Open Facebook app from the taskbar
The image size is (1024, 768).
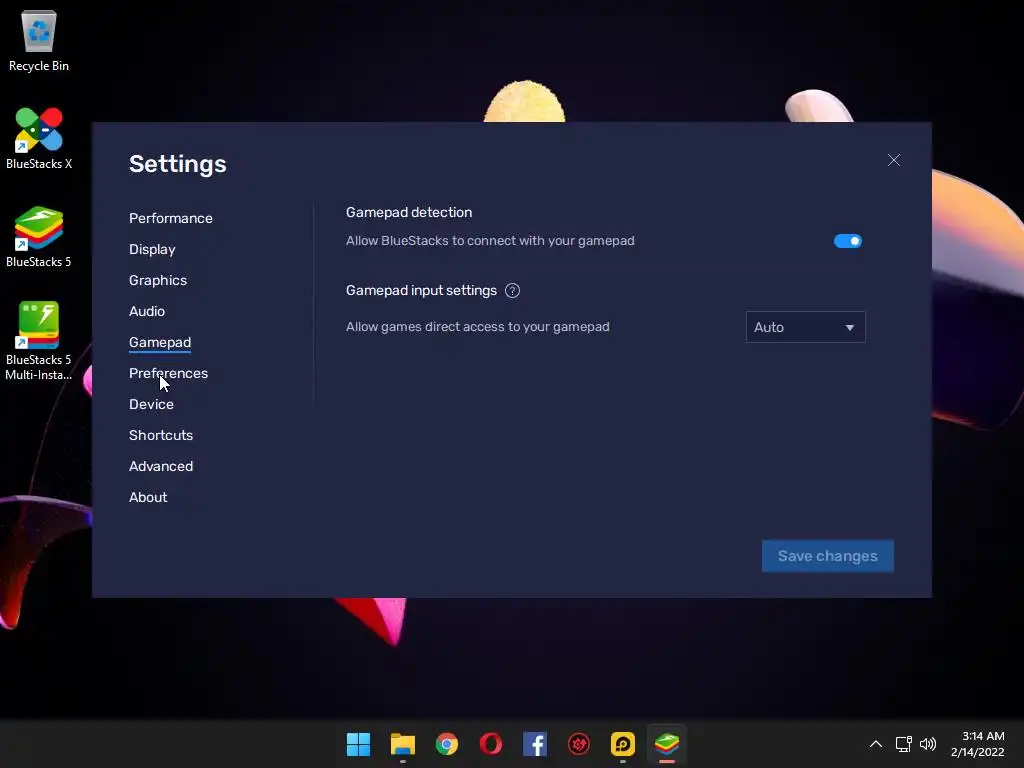(x=535, y=744)
